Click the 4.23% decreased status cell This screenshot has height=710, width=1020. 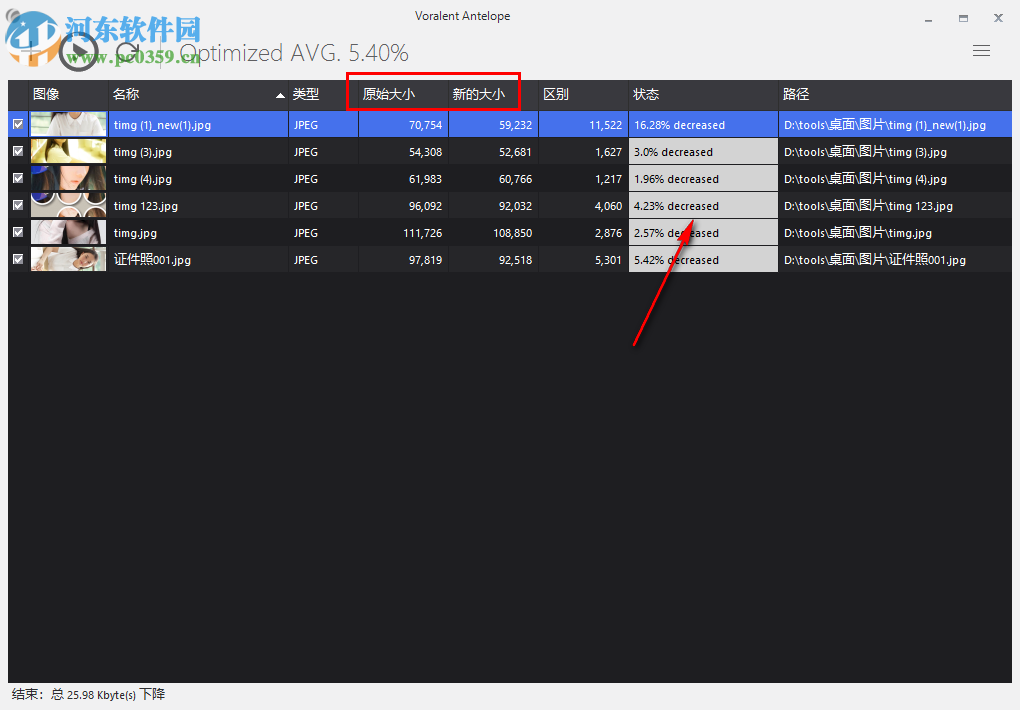coord(703,205)
